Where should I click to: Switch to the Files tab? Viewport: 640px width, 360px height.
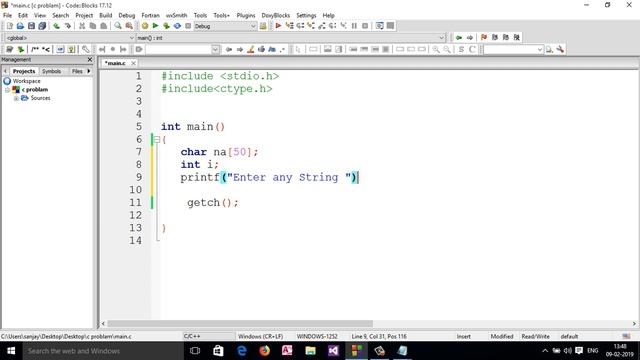coord(77,71)
